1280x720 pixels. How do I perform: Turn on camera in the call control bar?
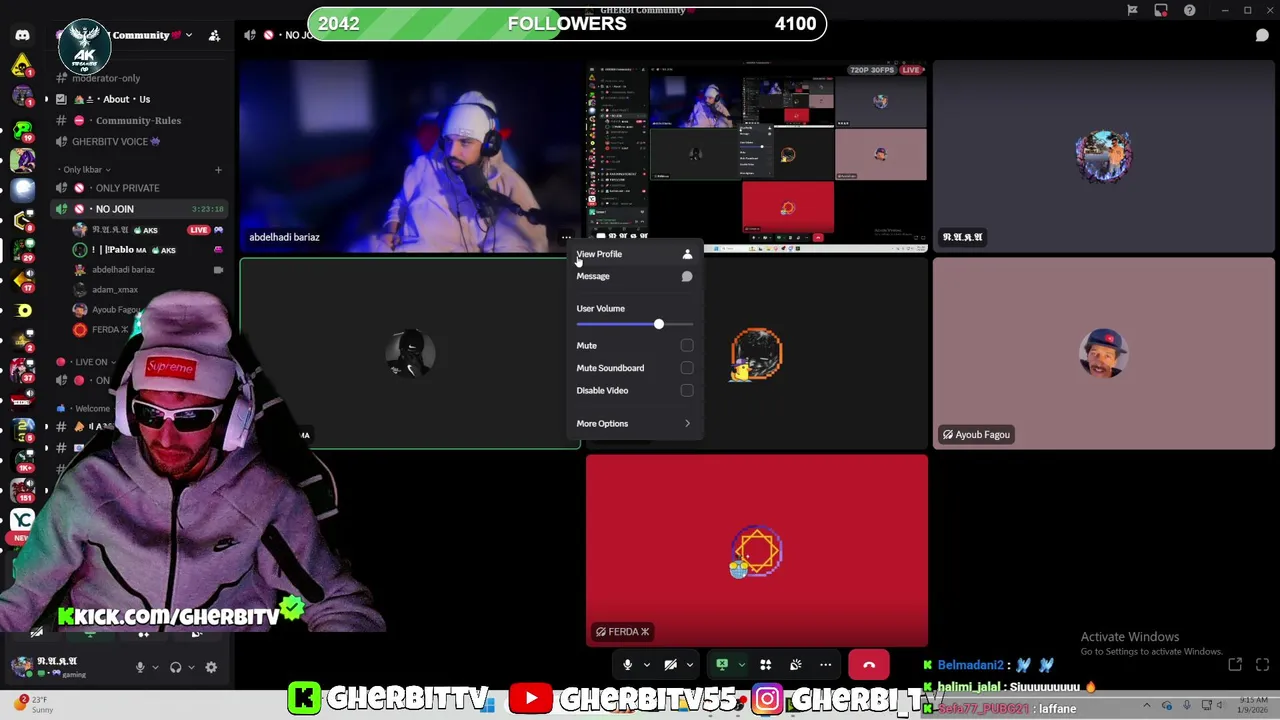tap(670, 665)
